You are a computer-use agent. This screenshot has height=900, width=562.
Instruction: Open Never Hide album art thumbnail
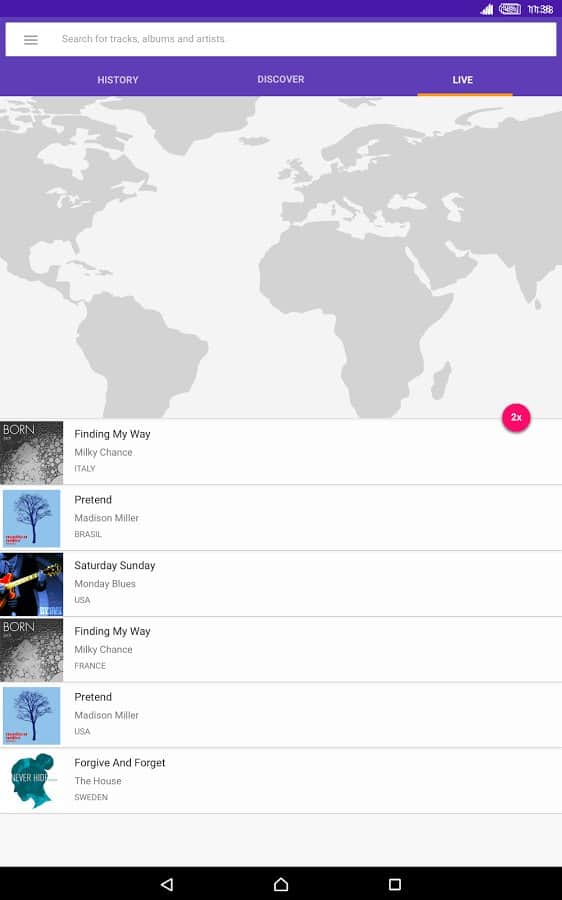point(32,781)
